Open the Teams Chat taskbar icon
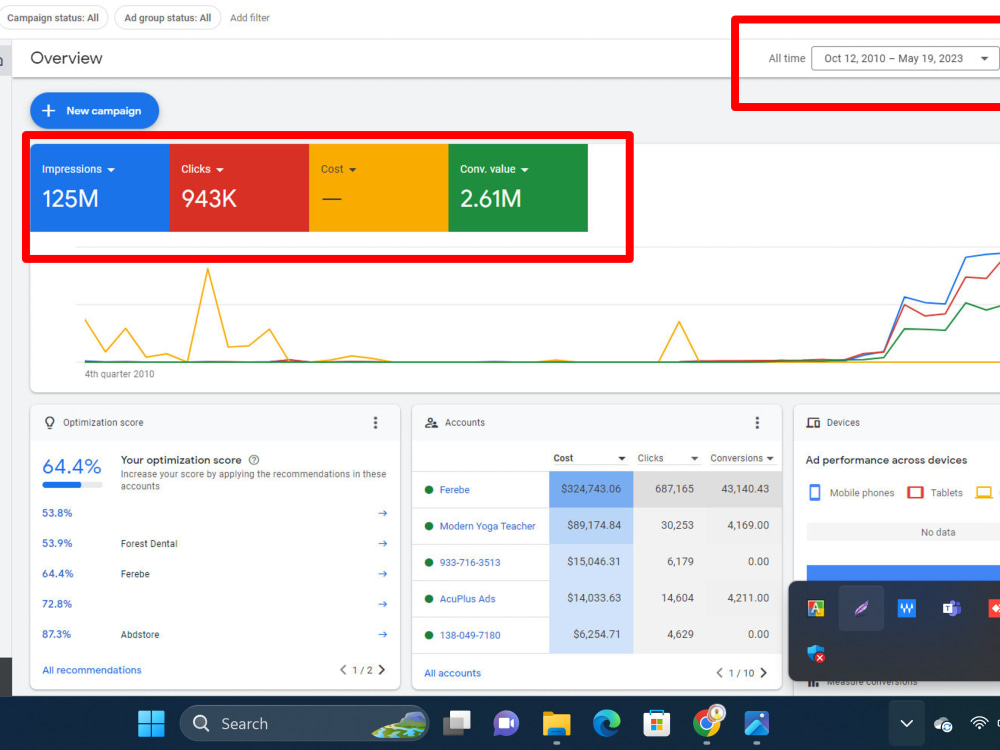Screen dimensions: 1000x750 pos(506,723)
